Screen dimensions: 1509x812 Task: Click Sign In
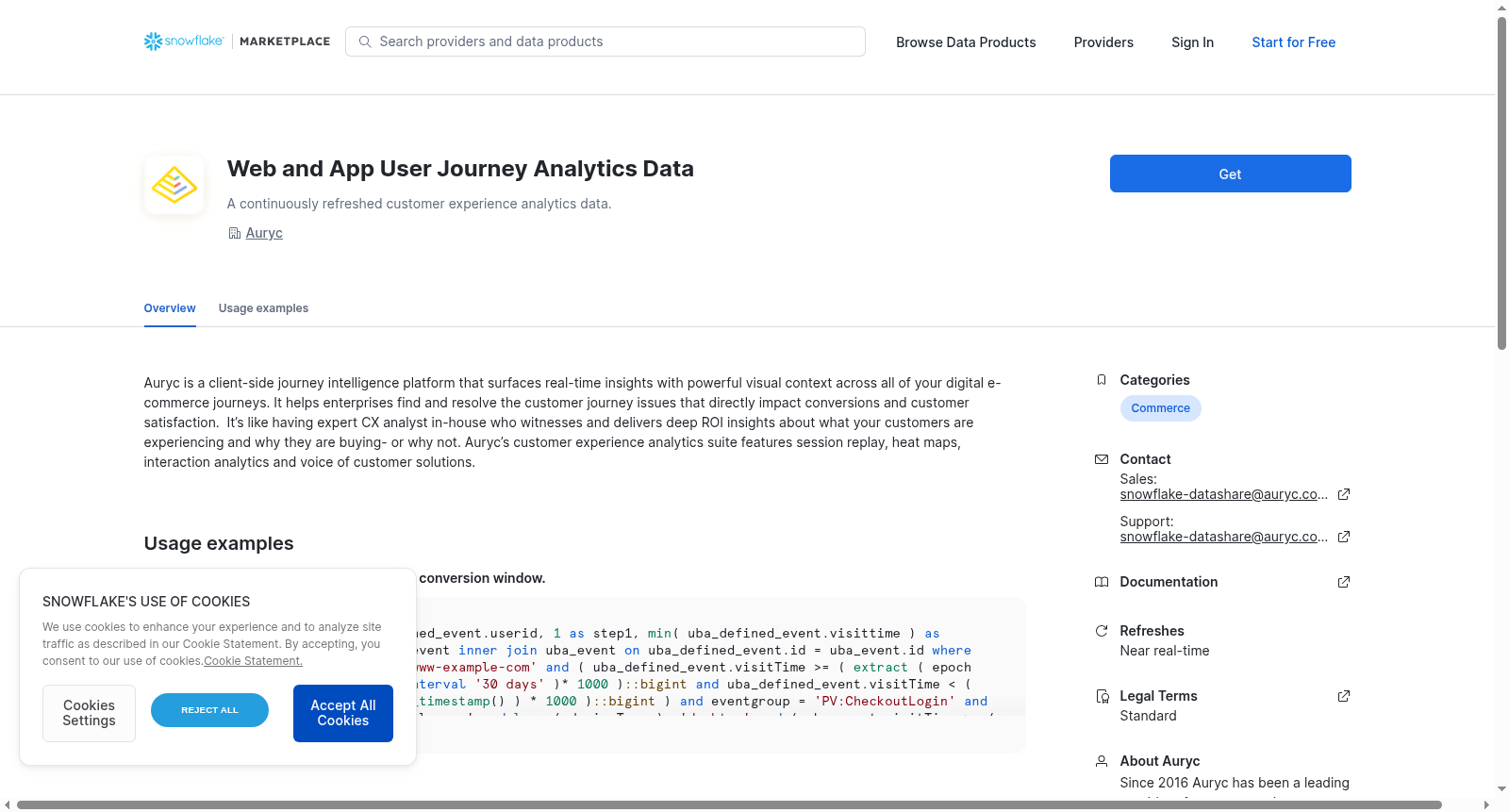(1192, 42)
